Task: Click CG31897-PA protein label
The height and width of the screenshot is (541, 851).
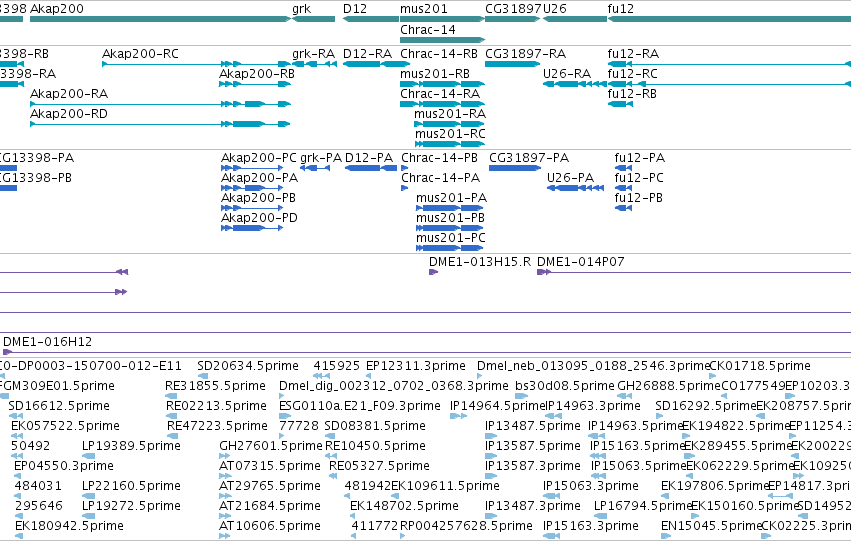Action: [529, 158]
